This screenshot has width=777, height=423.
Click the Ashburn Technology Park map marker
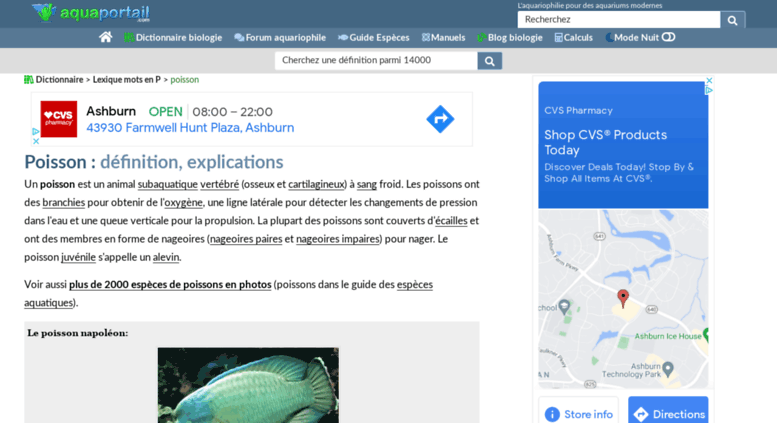tap(667, 369)
